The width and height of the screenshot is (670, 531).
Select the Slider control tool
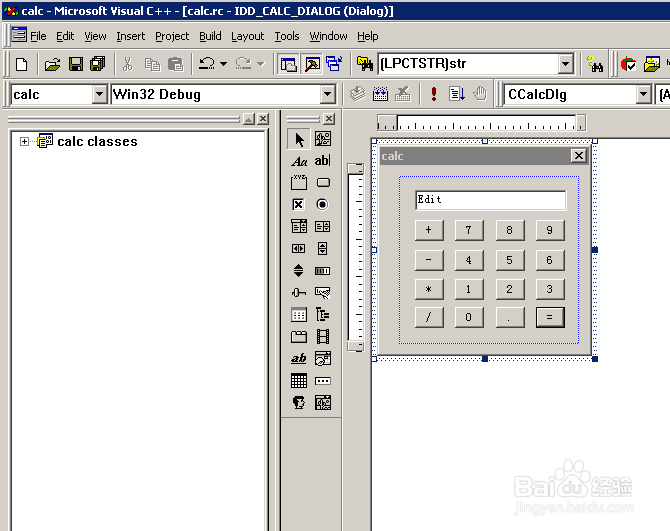[299, 293]
